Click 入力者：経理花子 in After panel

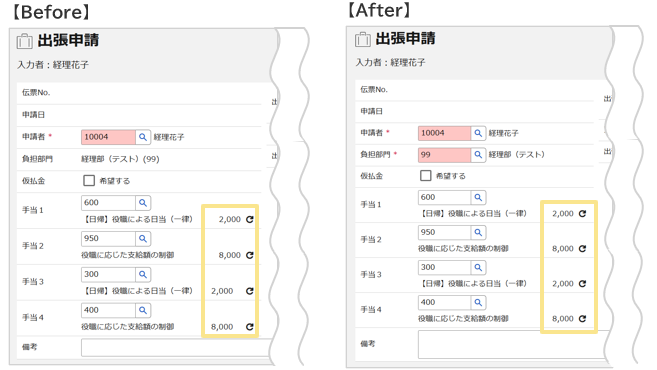tap(391, 62)
